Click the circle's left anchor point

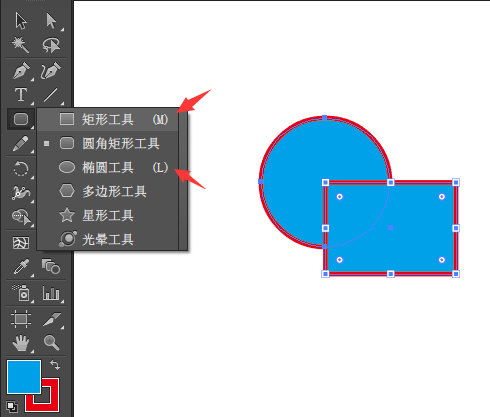tap(261, 182)
